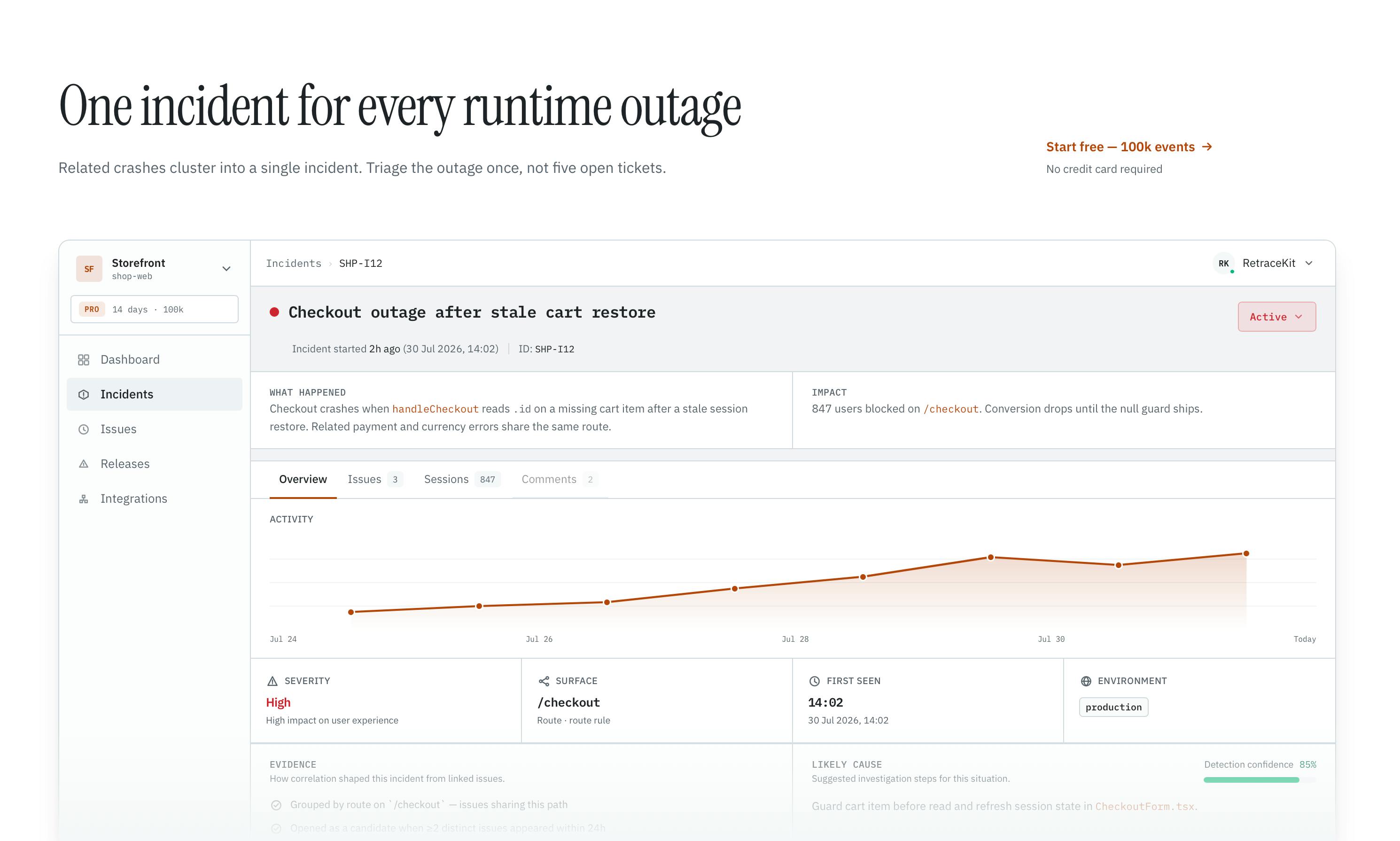Go to Issues in the sidebar
Viewport: 1400px width, 841px height.
[154, 429]
